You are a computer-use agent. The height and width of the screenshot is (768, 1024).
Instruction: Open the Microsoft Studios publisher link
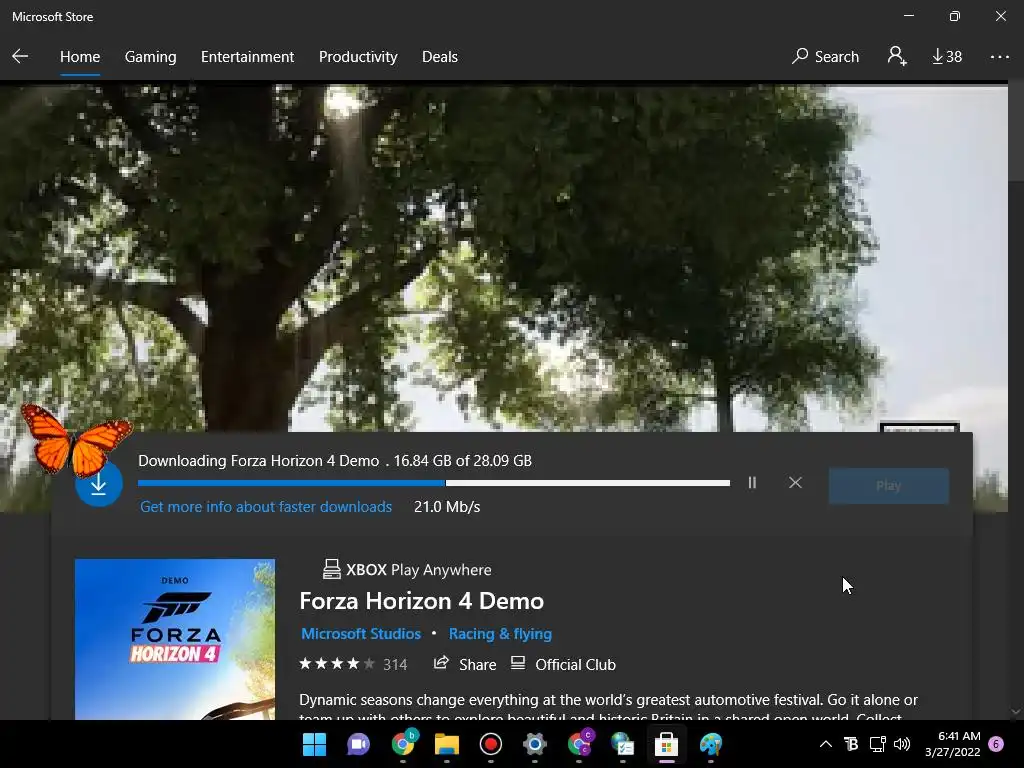(360, 633)
